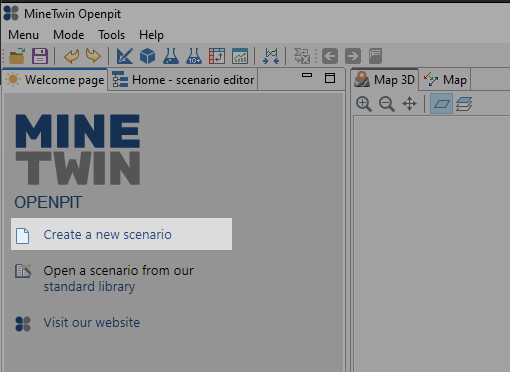Click the 10+ flask multi-run icon
The width and height of the screenshot is (510, 372).
click(x=194, y=56)
